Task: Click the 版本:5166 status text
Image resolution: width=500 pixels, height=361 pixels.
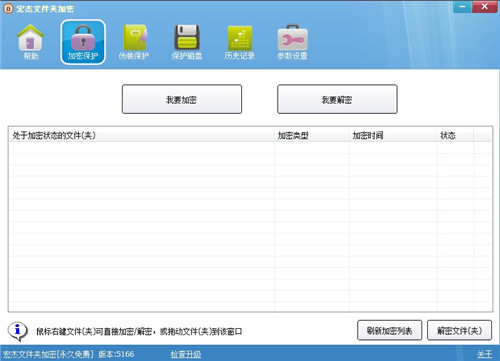Action: (116, 354)
